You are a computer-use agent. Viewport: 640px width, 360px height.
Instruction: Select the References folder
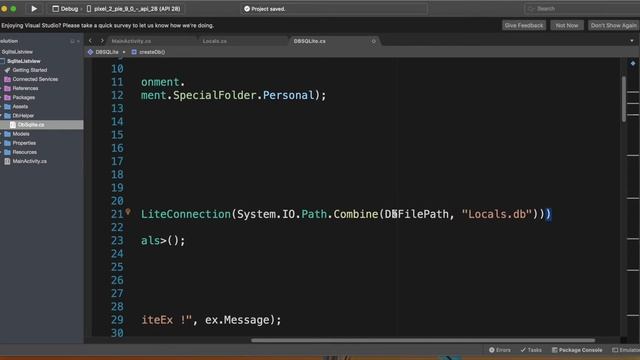coord(25,88)
